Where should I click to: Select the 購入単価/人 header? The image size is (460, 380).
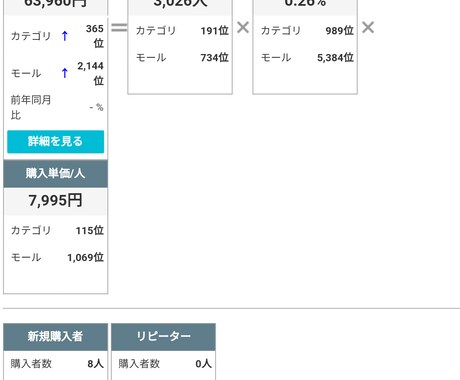pos(56,173)
